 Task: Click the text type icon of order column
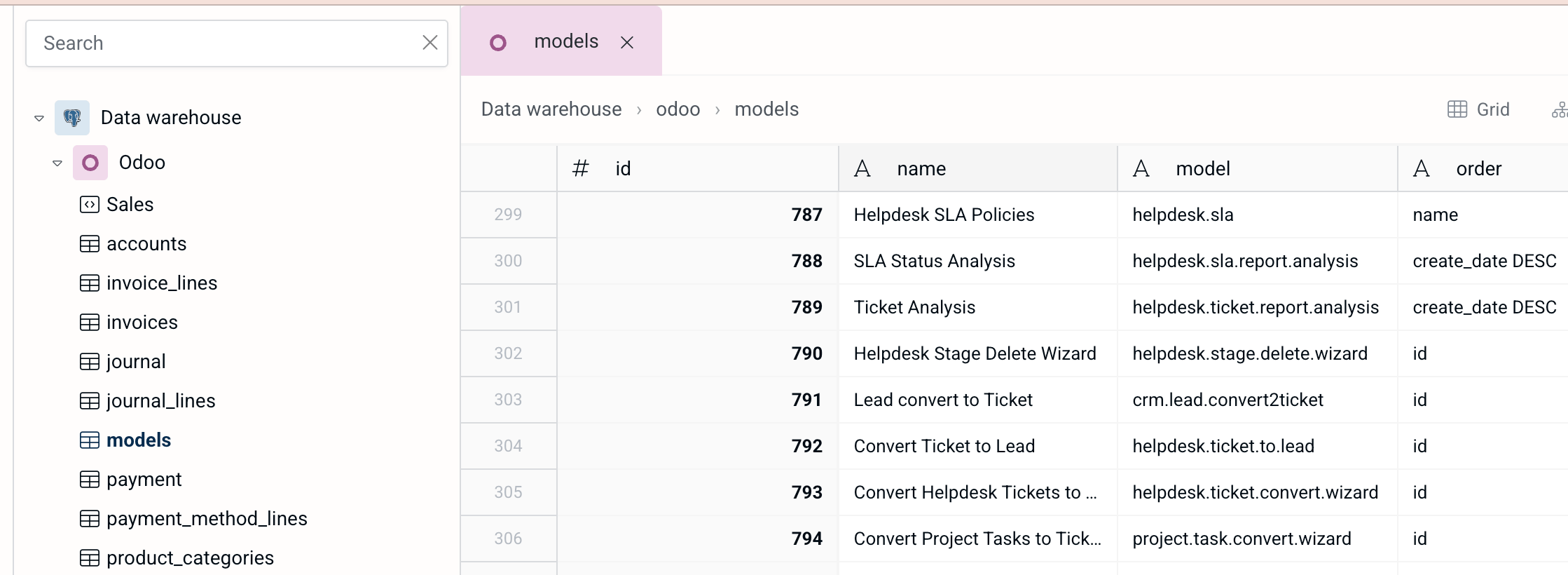click(x=1422, y=168)
